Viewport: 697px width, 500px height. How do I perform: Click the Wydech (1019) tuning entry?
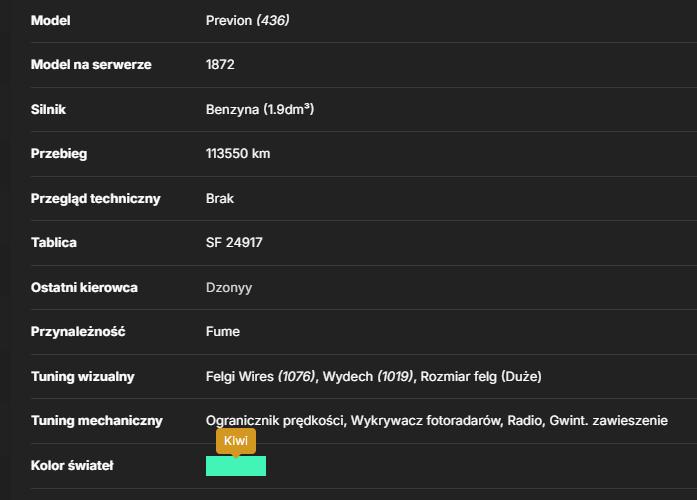click(368, 376)
